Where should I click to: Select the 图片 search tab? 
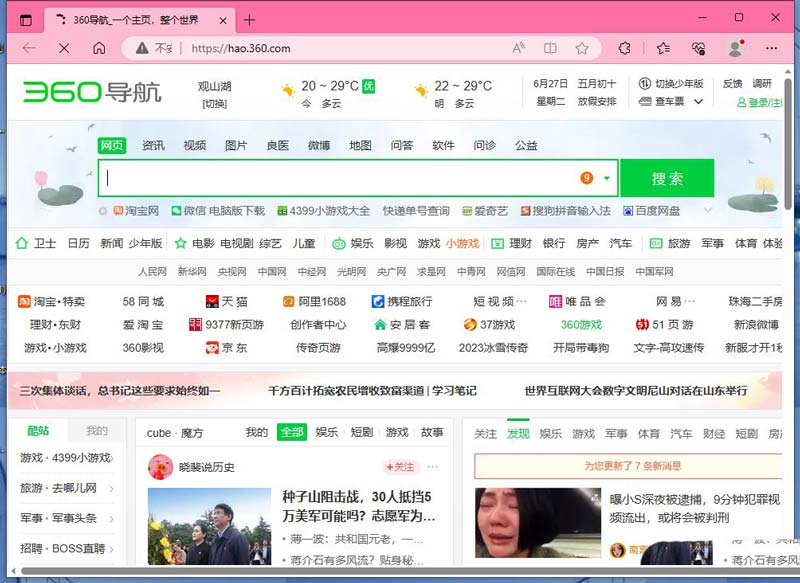(236, 145)
